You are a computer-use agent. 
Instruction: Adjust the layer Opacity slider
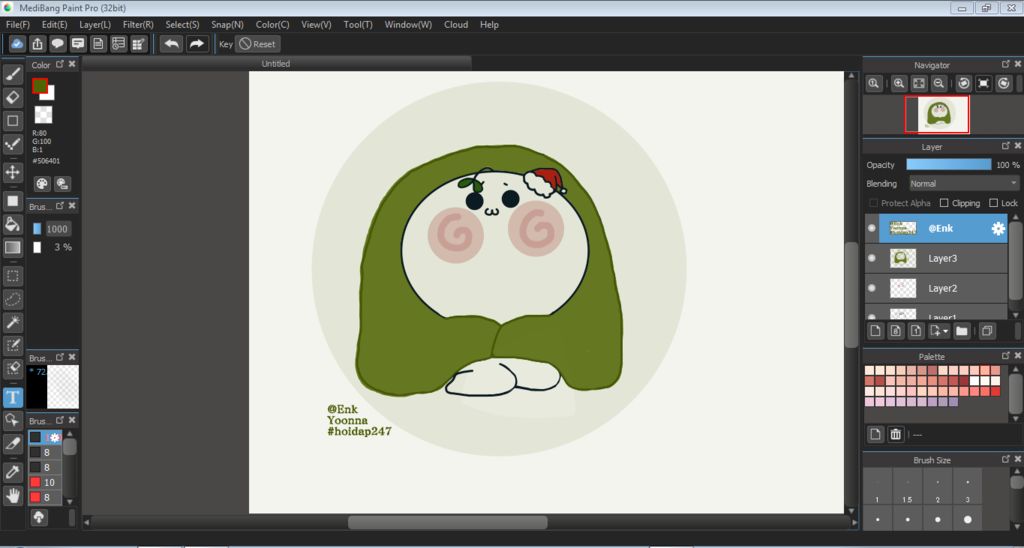click(x=948, y=165)
